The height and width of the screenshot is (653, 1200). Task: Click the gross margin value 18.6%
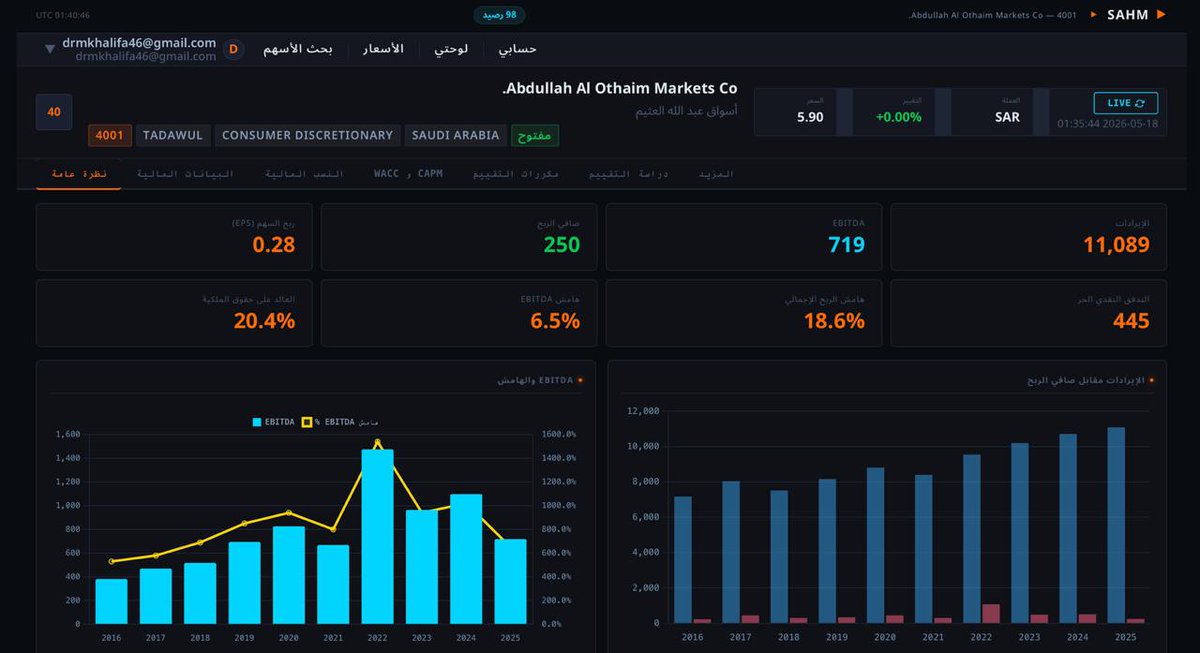(x=834, y=321)
